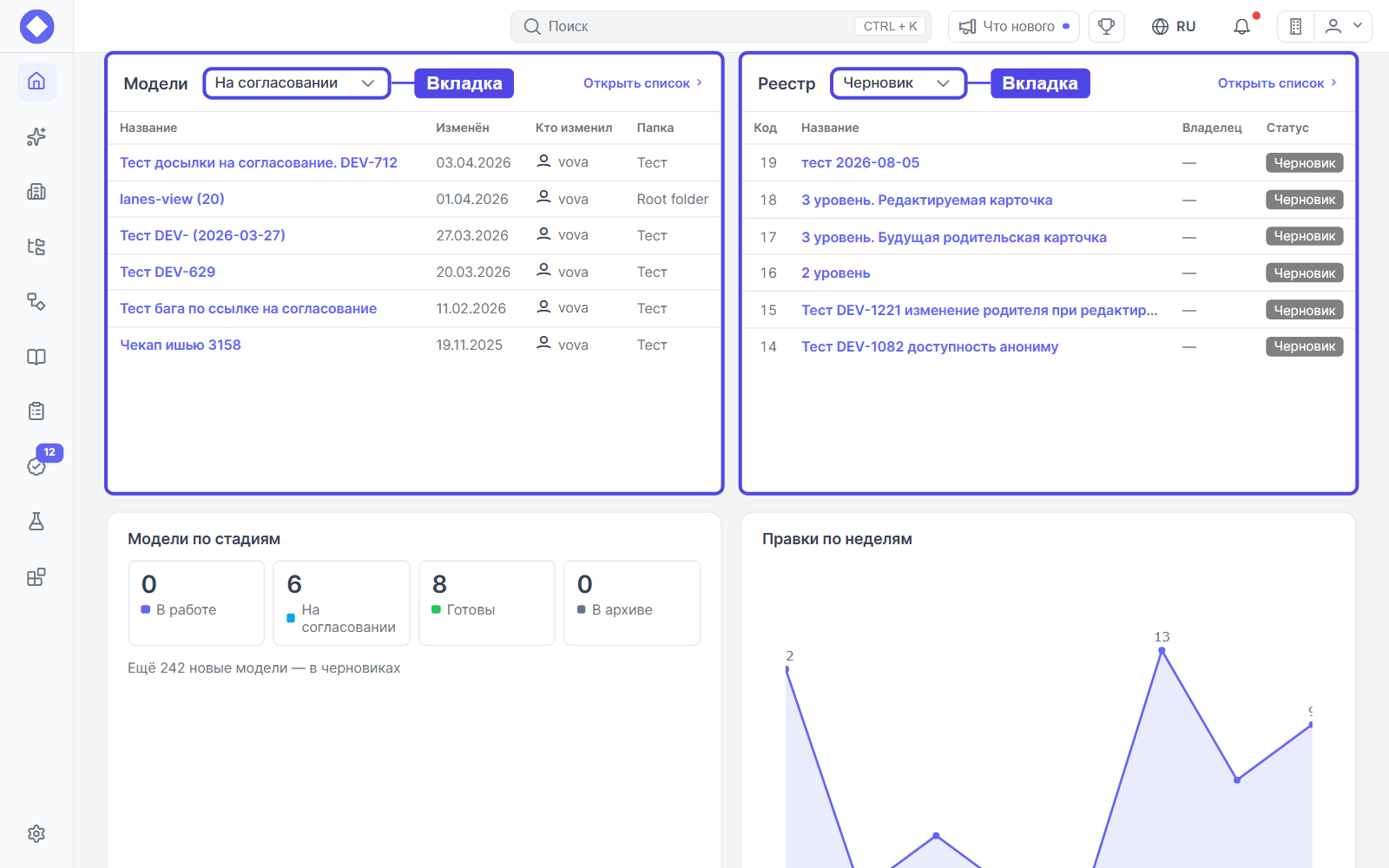This screenshot has width=1389, height=868.
Task: Open '3 уровень. Редактируемая карточка'
Action: pyautogui.click(x=927, y=200)
